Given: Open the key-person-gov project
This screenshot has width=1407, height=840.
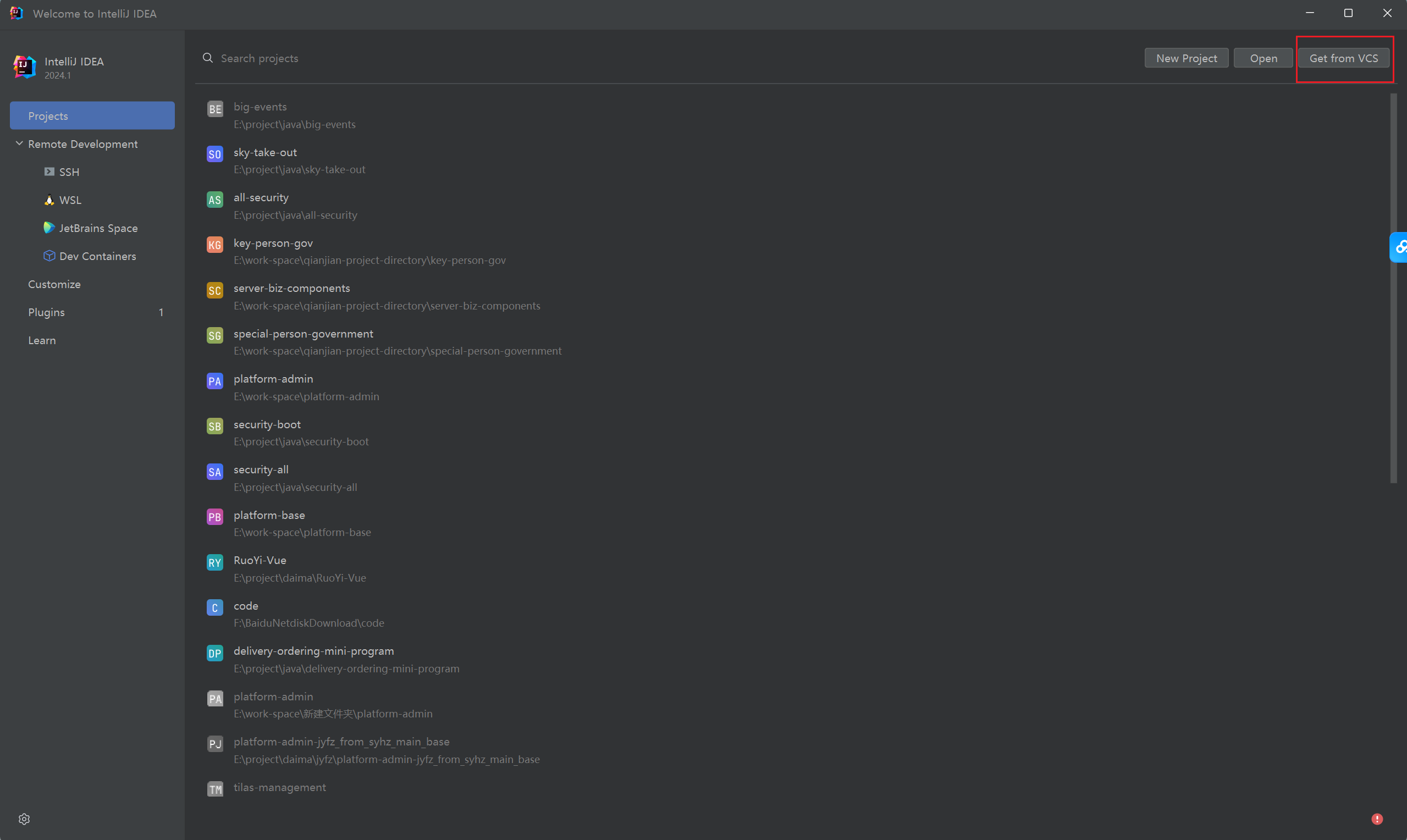Looking at the screenshot, I should [792, 251].
